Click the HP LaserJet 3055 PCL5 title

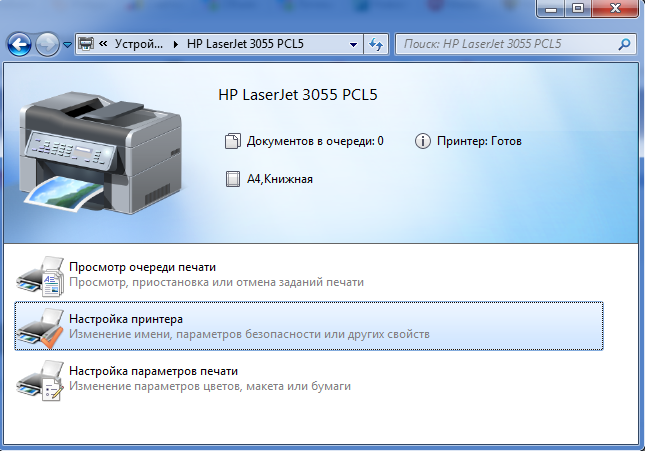(x=298, y=95)
